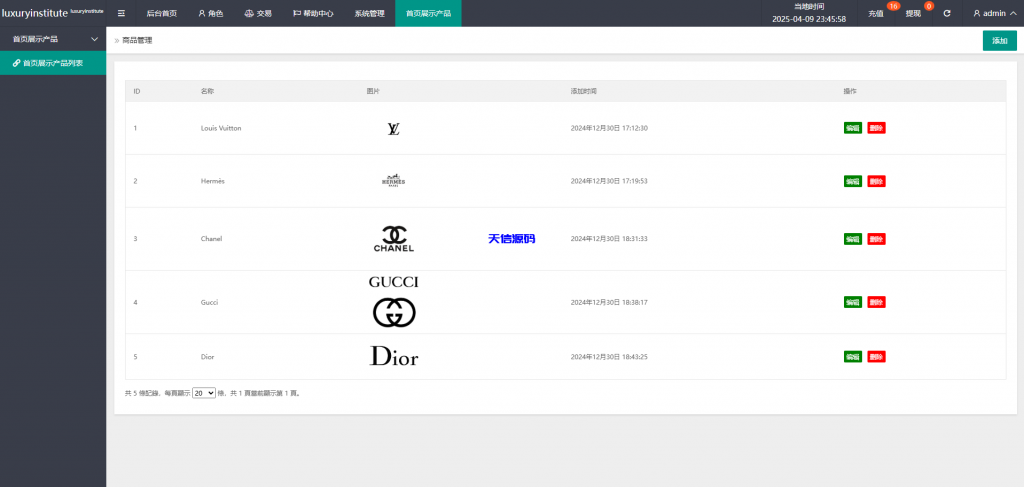This screenshot has width=1024, height=487.
Task: Click the timestamp 2024年12月30日 18:38:17
Action: (x=609, y=302)
